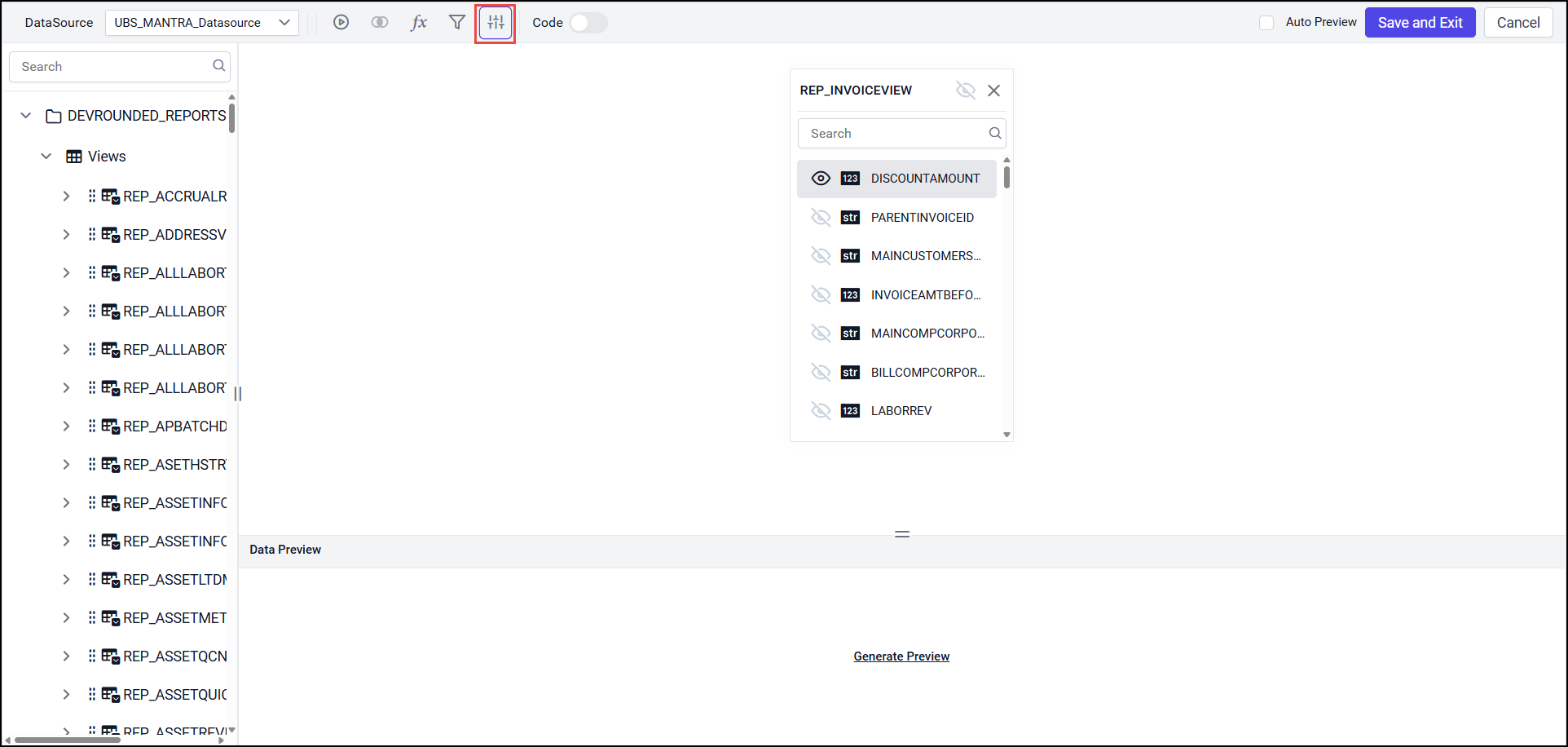Viewport: 1568px width, 747px height.
Task: Expand the REP_ASETHSTR view
Action: 66,465
